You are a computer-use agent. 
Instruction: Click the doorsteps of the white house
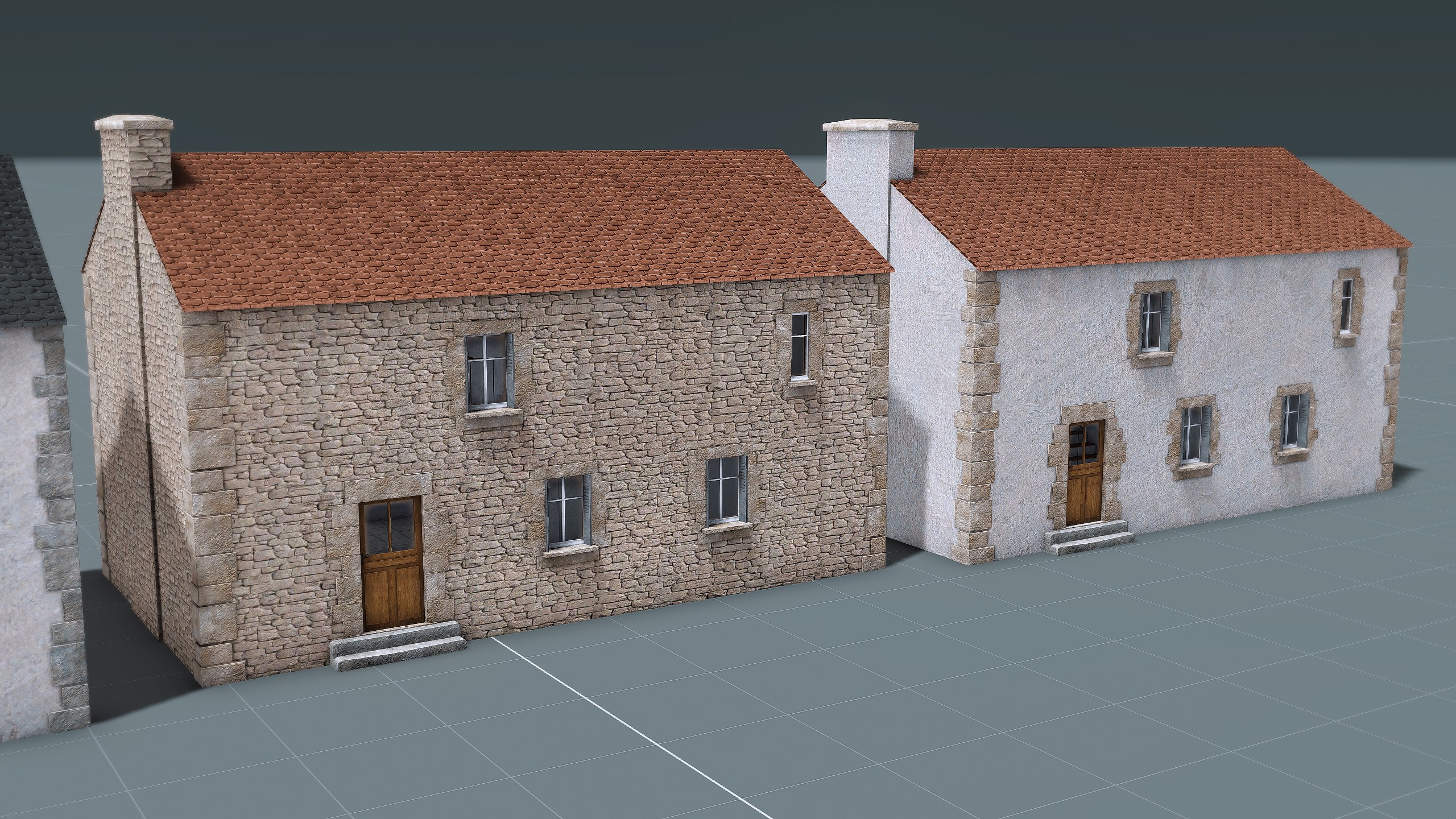(1089, 537)
